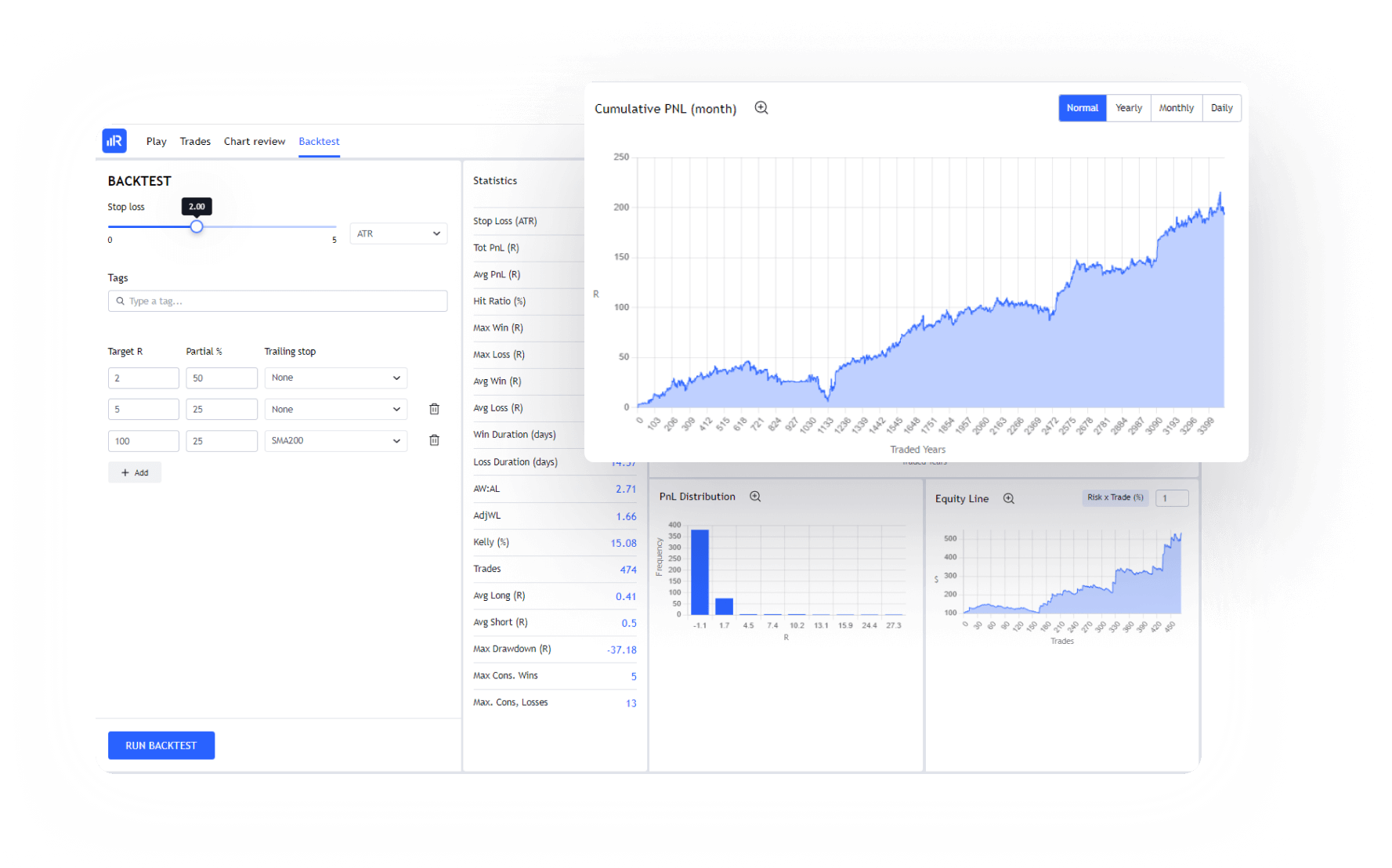Switch to the Trades tab
Viewport: 1392px width, 868px height.
(194, 141)
